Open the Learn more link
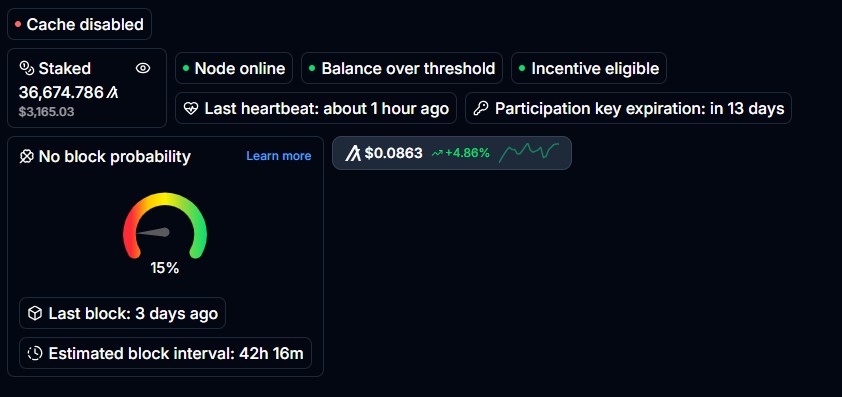The height and width of the screenshot is (397, 842). pos(279,156)
